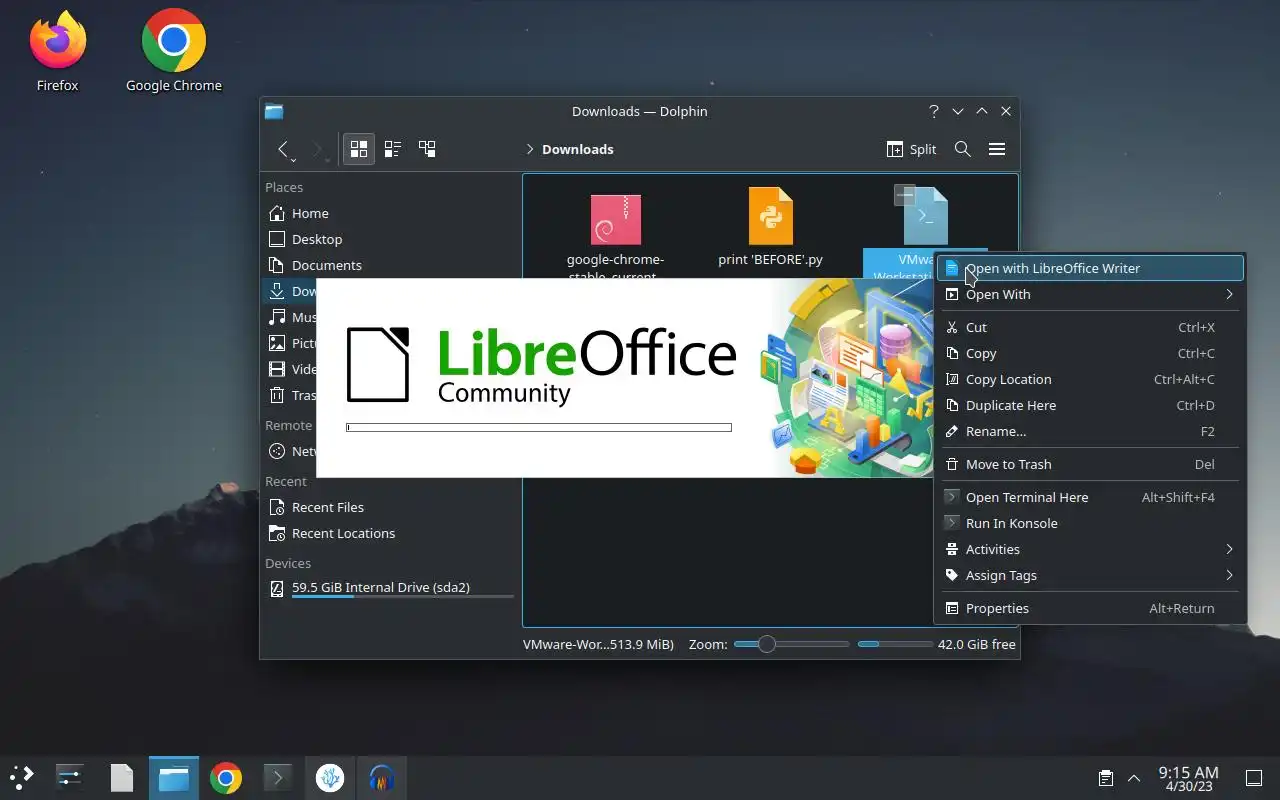Click the Show Desktop icon in panel corner
This screenshot has height=800, width=1280.
point(1253,778)
